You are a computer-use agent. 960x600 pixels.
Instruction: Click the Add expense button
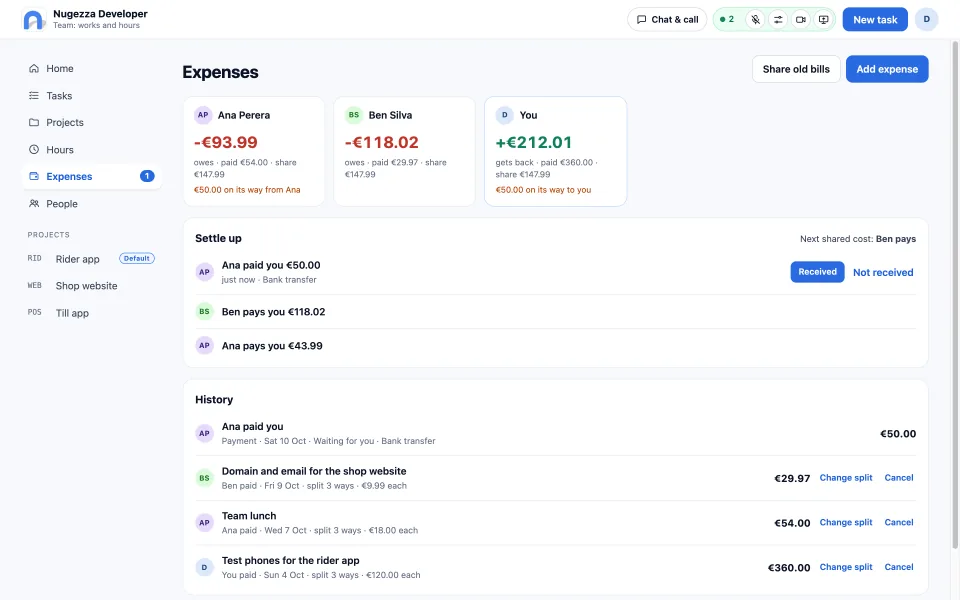pos(887,69)
